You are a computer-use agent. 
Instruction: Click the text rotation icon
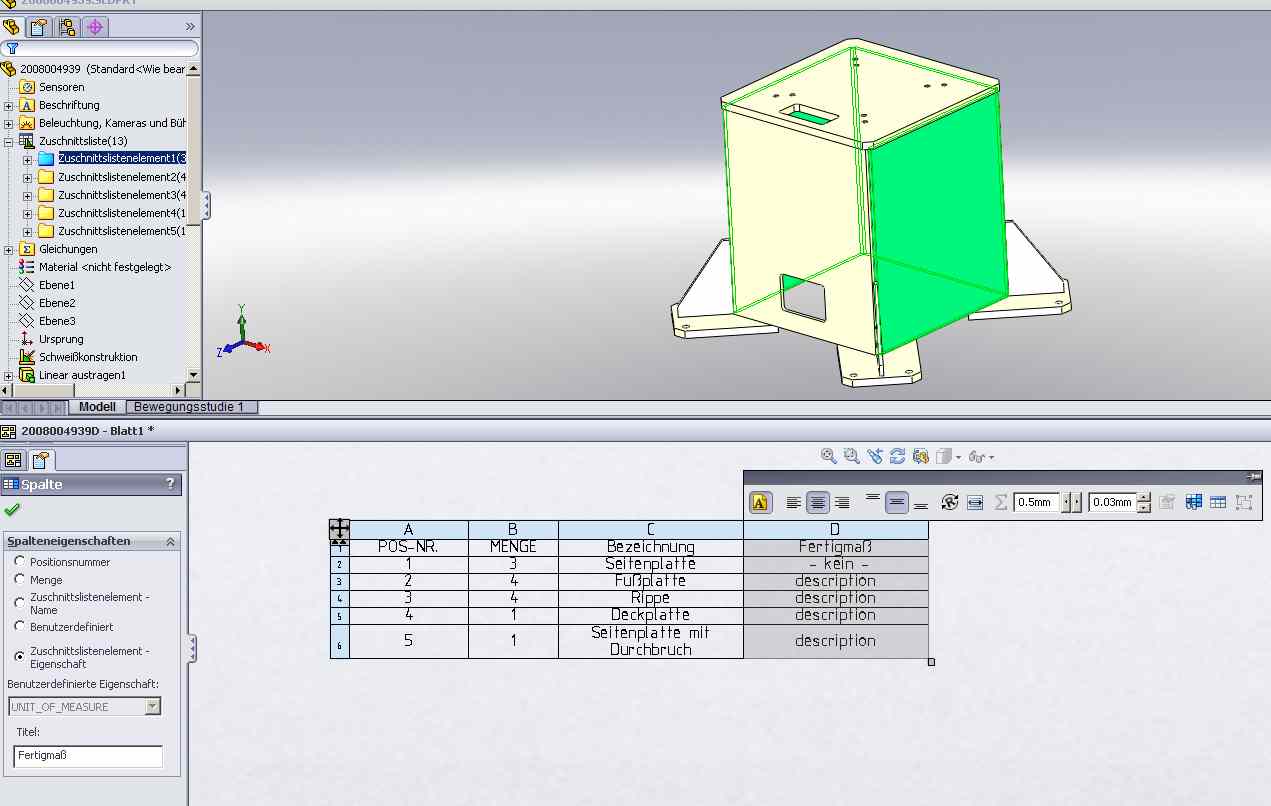pyautogui.click(x=951, y=503)
